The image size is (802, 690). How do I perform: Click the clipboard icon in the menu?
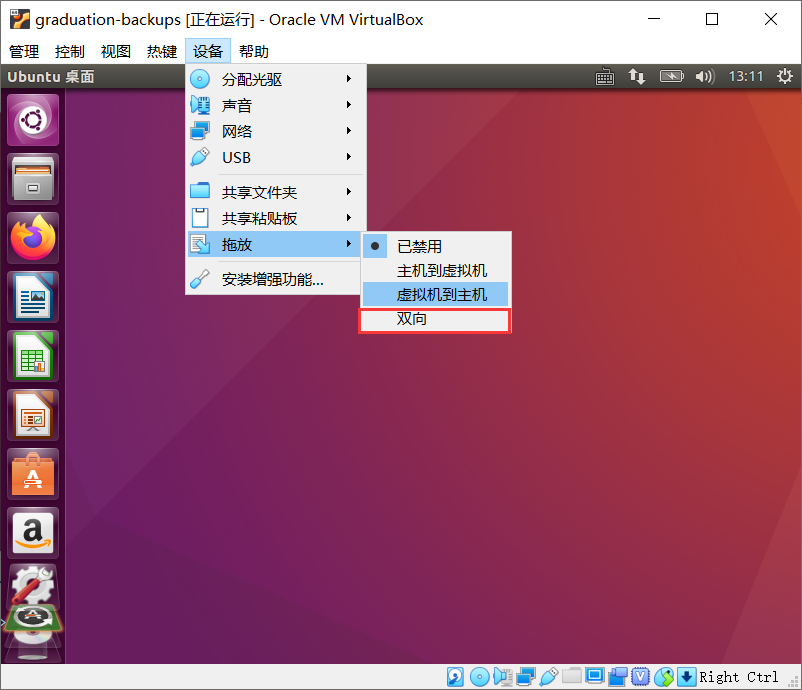(200, 218)
